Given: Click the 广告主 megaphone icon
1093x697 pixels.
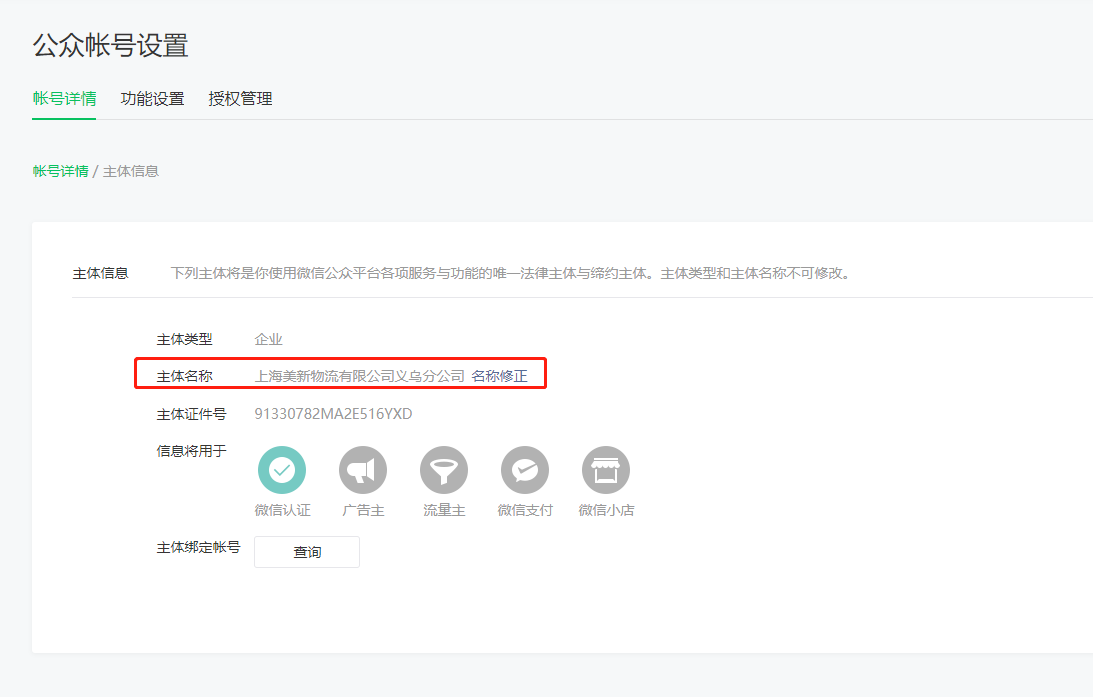Looking at the screenshot, I should click(362, 470).
